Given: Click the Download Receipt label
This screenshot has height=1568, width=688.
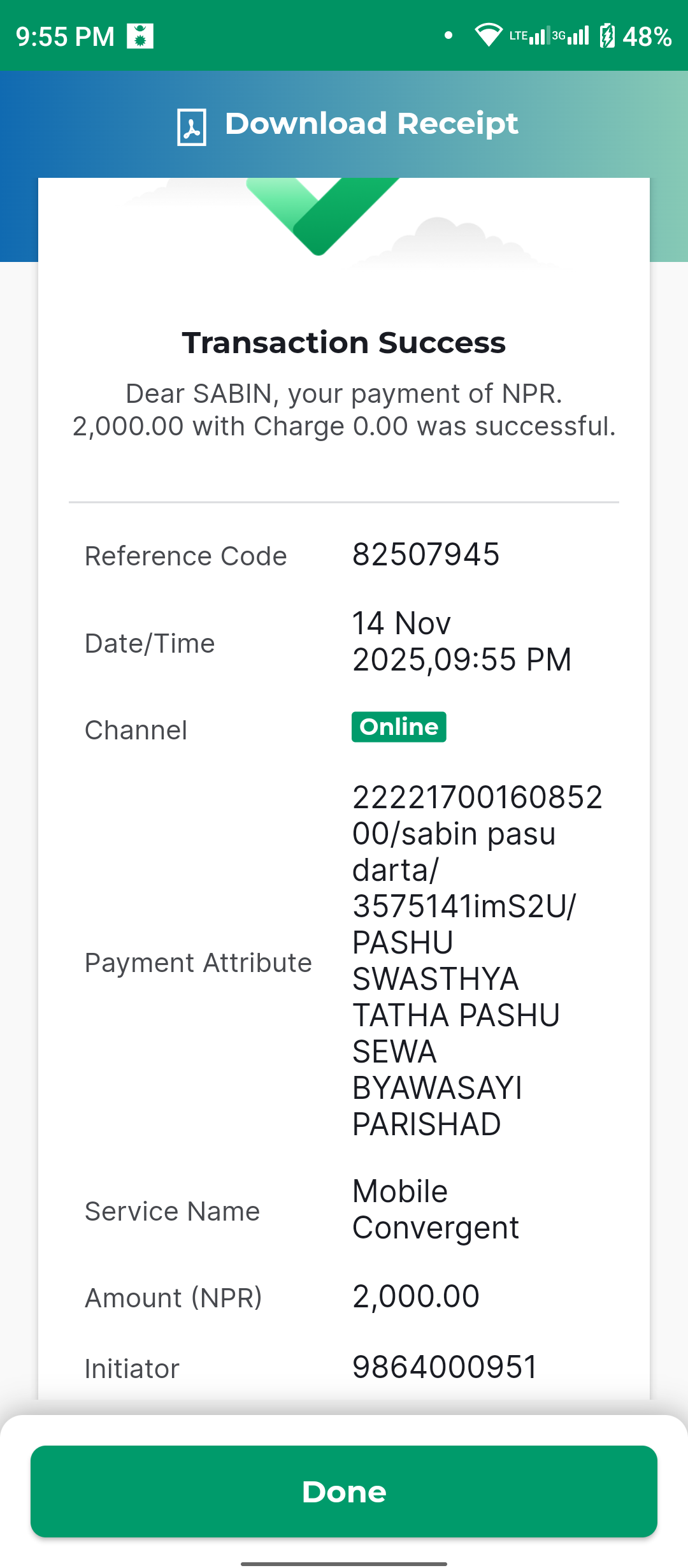Looking at the screenshot, I should pyautogui.click(x=371, y=124).
